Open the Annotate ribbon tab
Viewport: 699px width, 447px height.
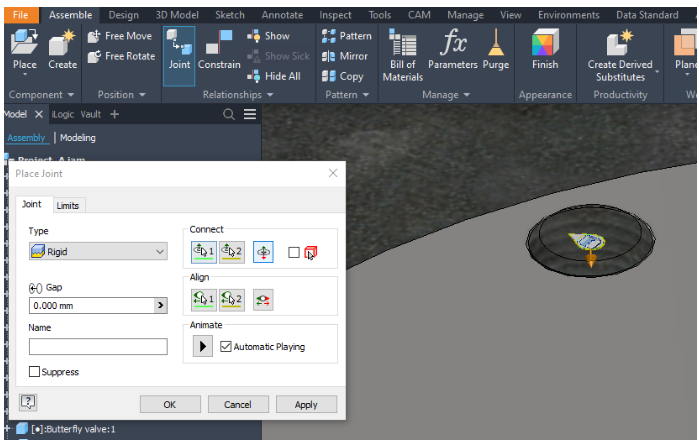click(x=282, y=15)
